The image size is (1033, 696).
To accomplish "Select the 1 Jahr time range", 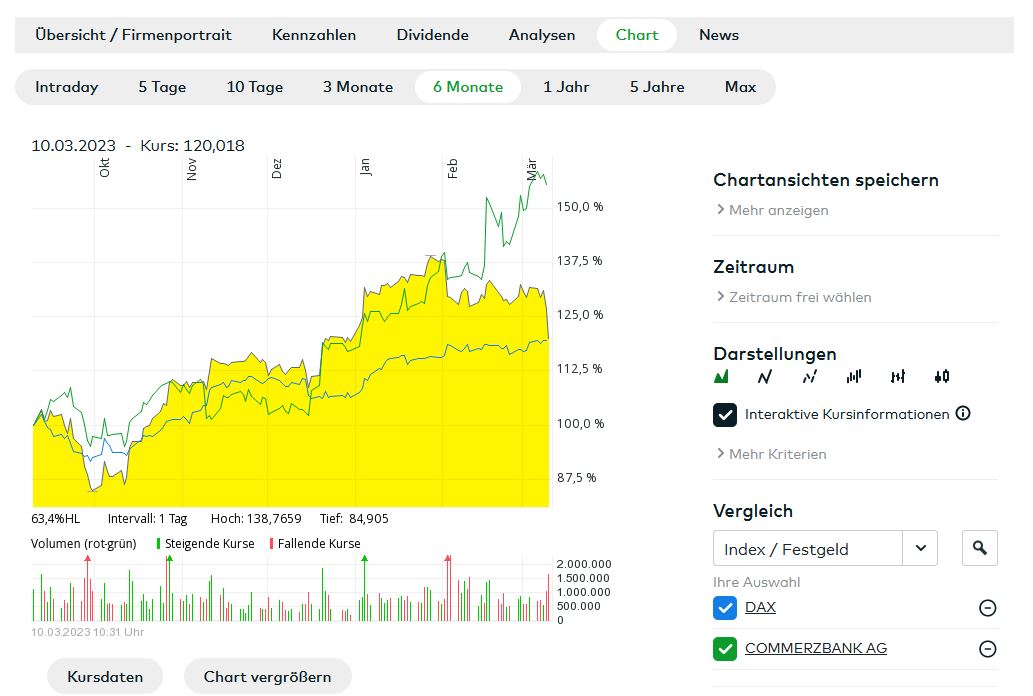I will pos(566,87).
